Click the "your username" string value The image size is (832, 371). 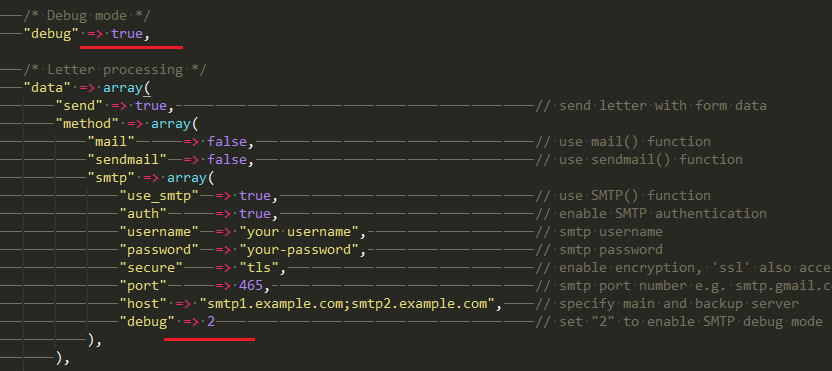coord(299,232)
